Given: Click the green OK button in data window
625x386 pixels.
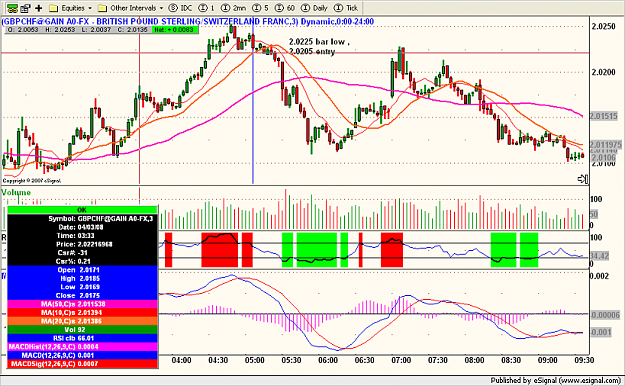Looking at the screenshot, I should coord(82,210).
